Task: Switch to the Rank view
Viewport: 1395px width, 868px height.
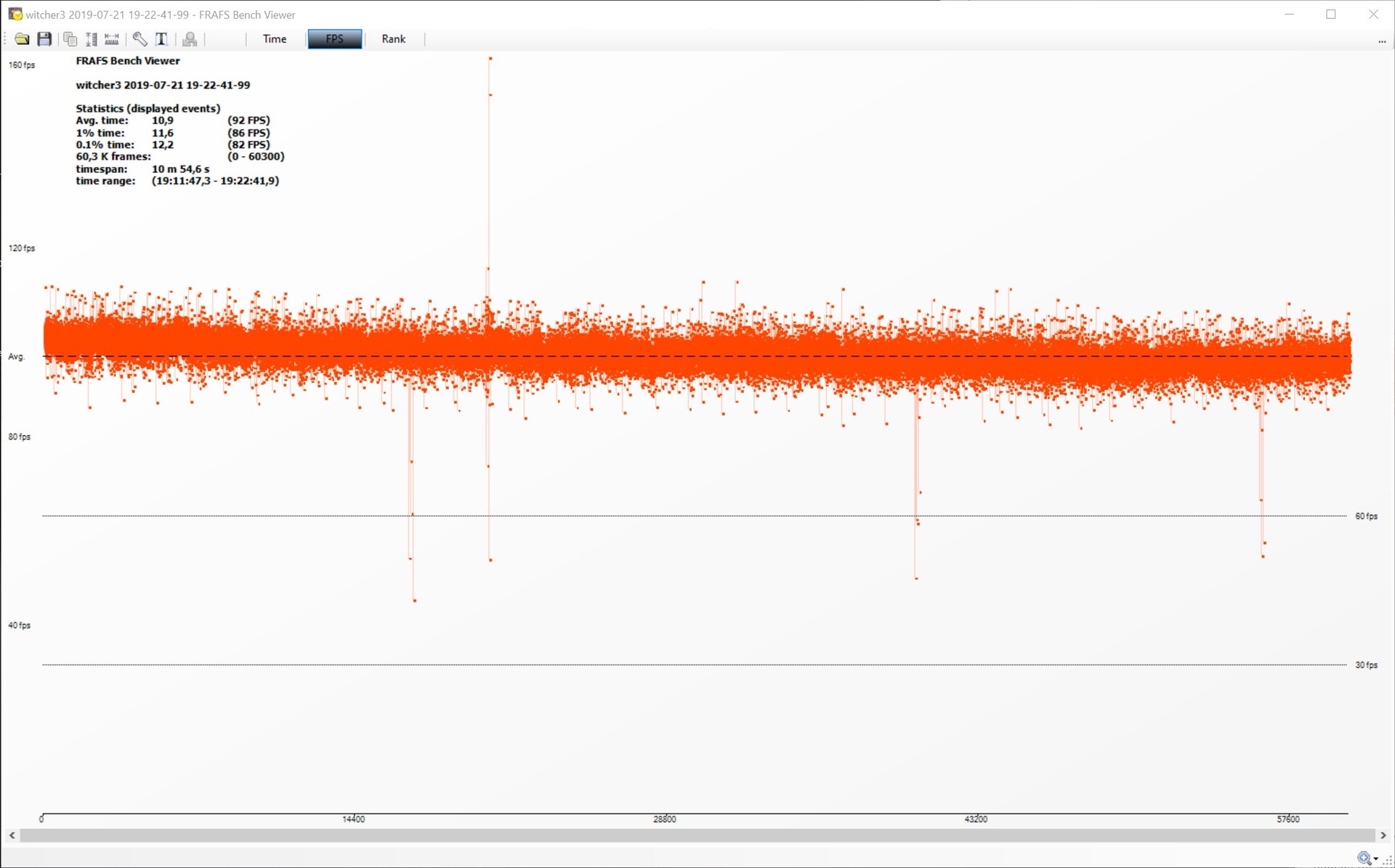Action: [x=393, y=39]
